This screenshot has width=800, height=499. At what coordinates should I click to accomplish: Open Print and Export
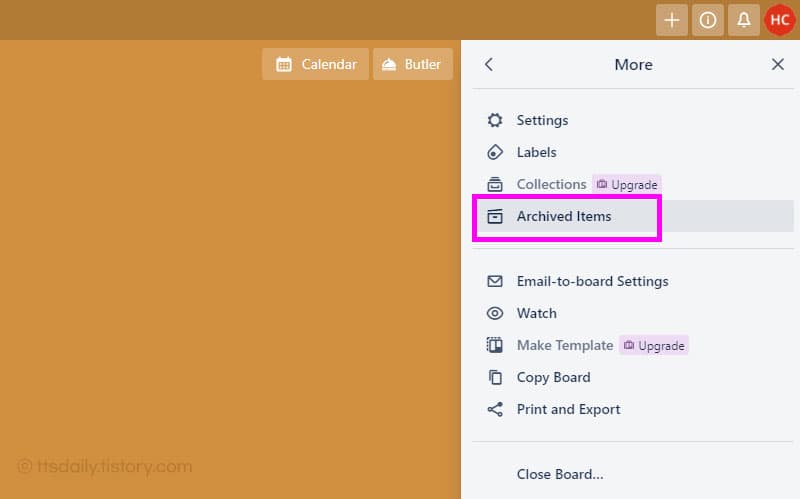point(633,409)
